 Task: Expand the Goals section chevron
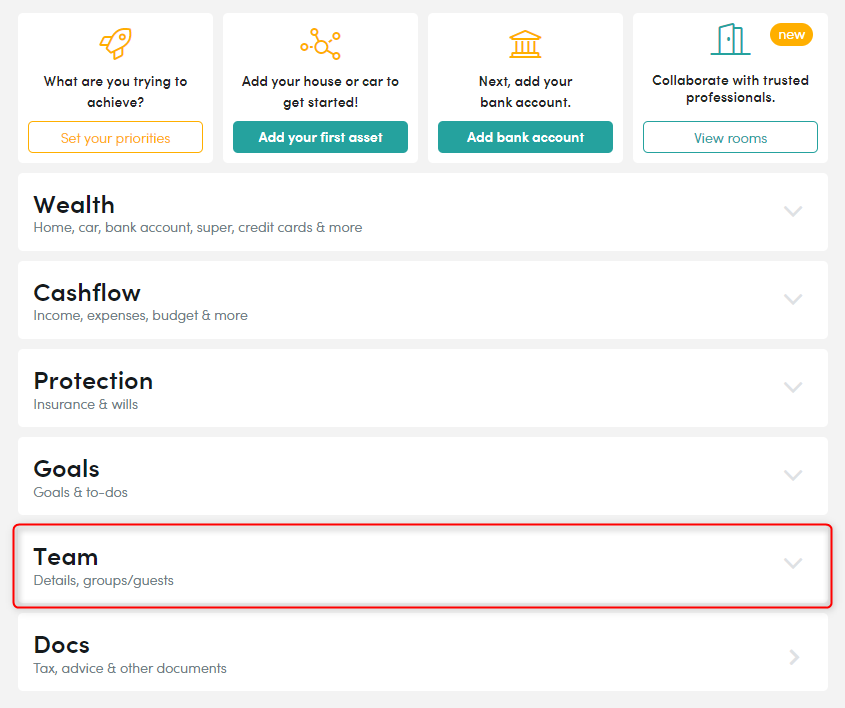pyautogui.click(x=793, y=475)
